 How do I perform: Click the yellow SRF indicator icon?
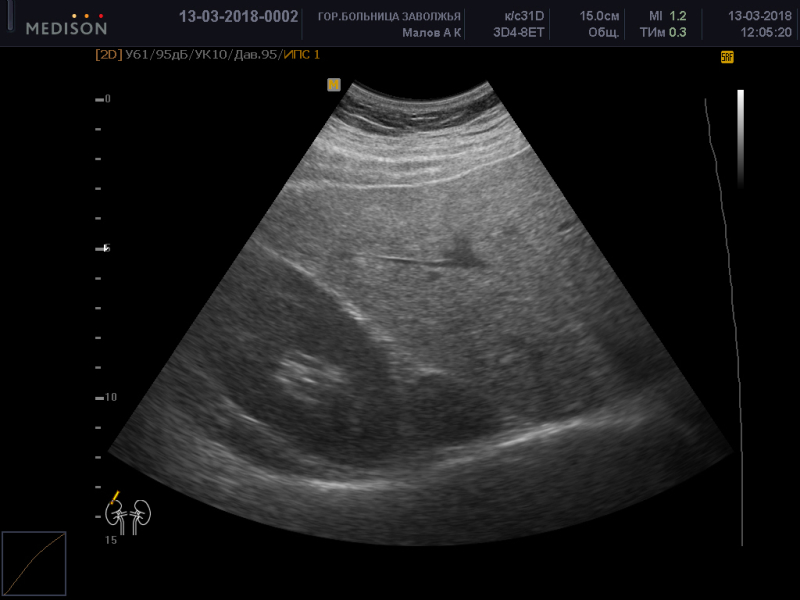point(727,57)
